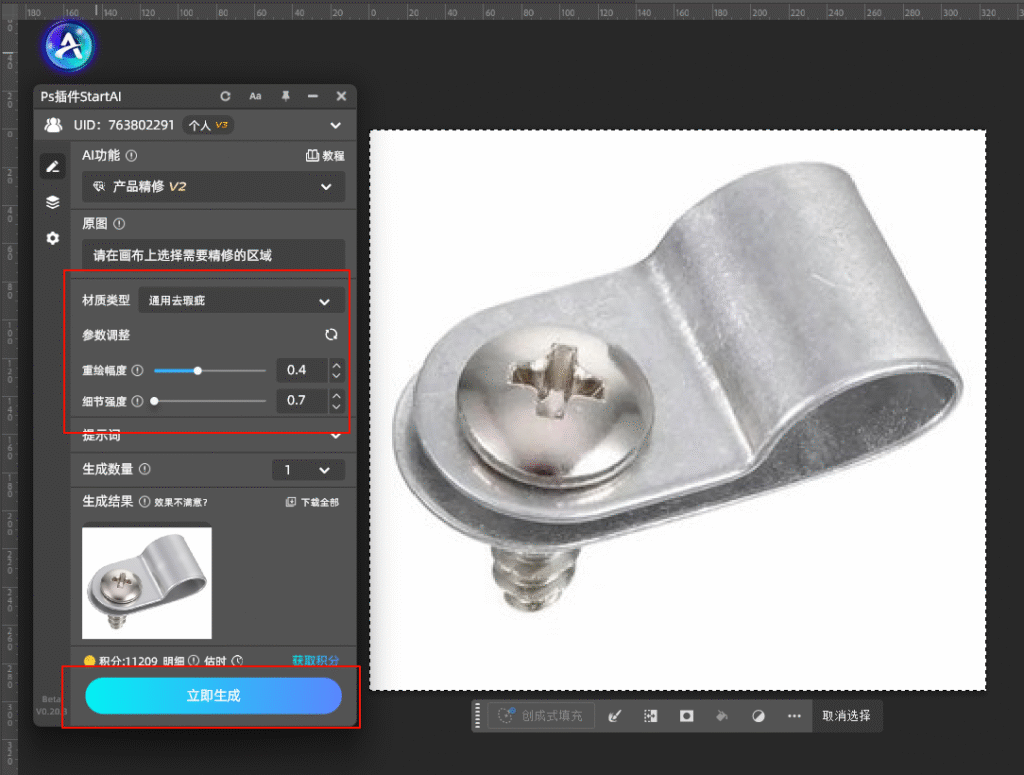
Task: Reset parameters with the 参数调整 refresh icon
Action: [331, 335]
